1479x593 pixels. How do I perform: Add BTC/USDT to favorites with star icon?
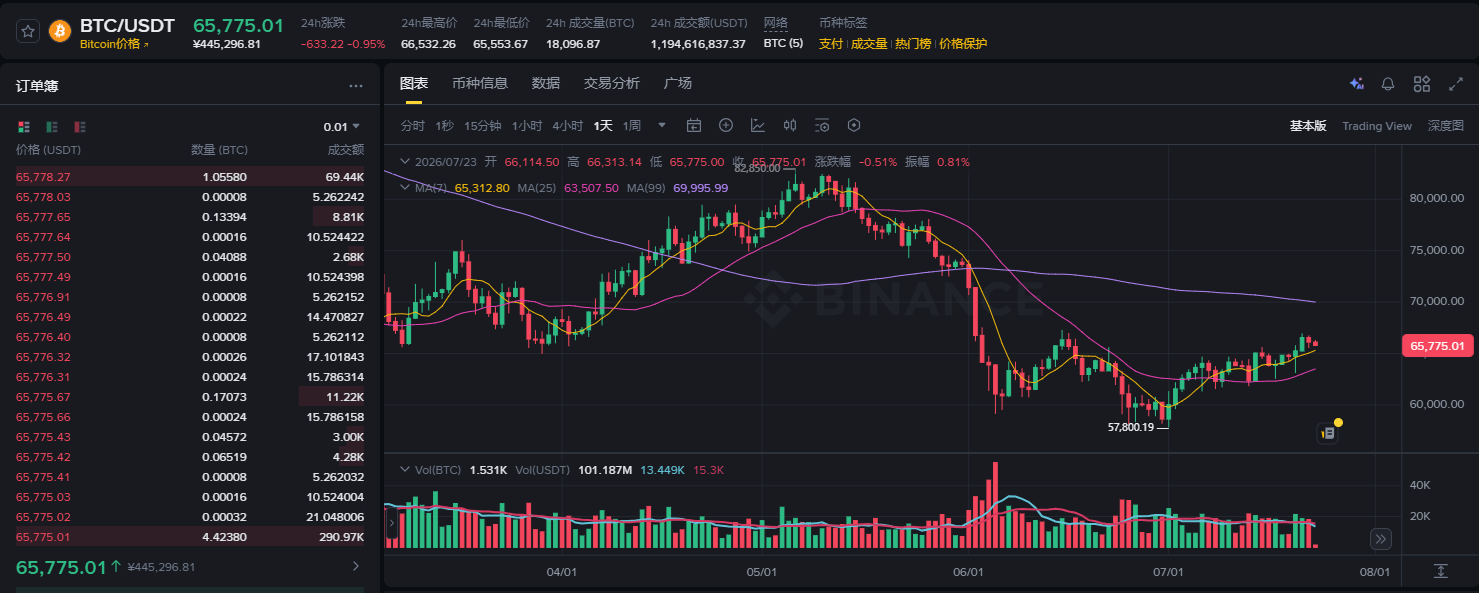pos(28,30)
